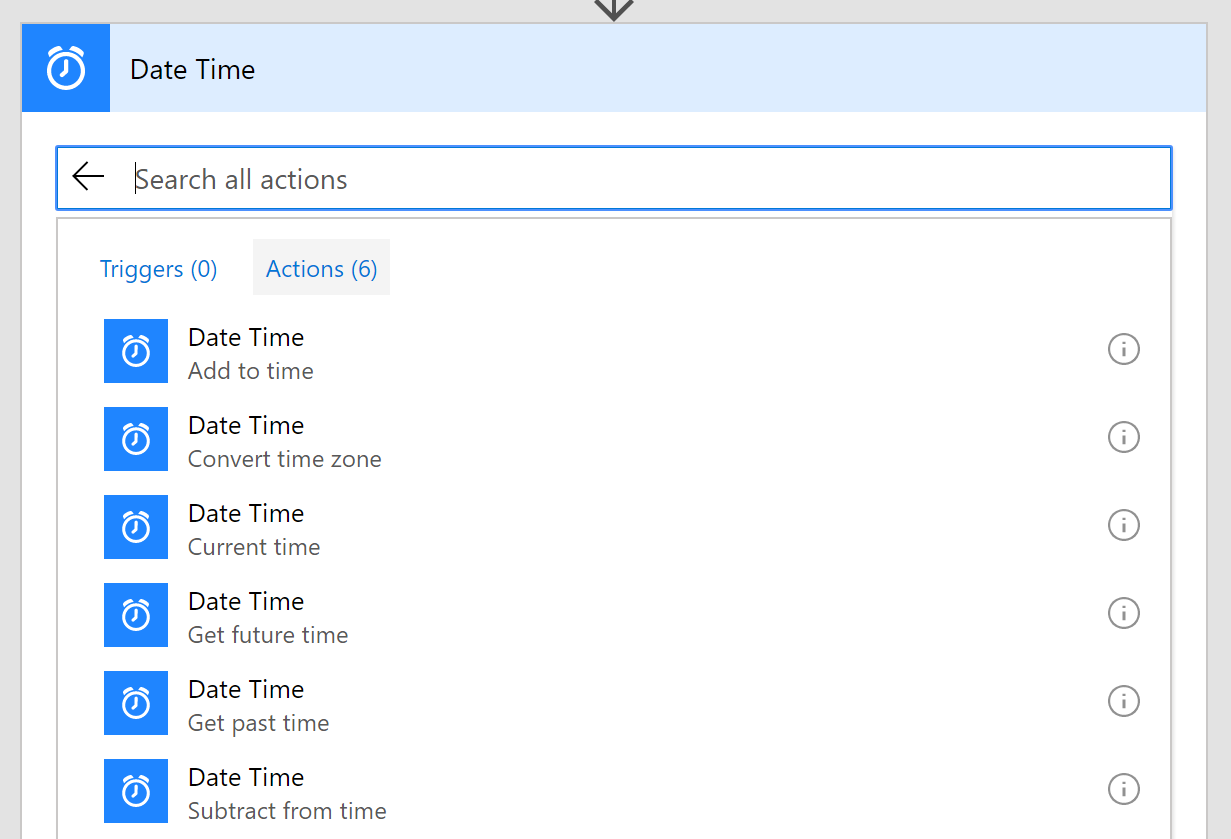Click the back arrow in search box

(88, 178)
